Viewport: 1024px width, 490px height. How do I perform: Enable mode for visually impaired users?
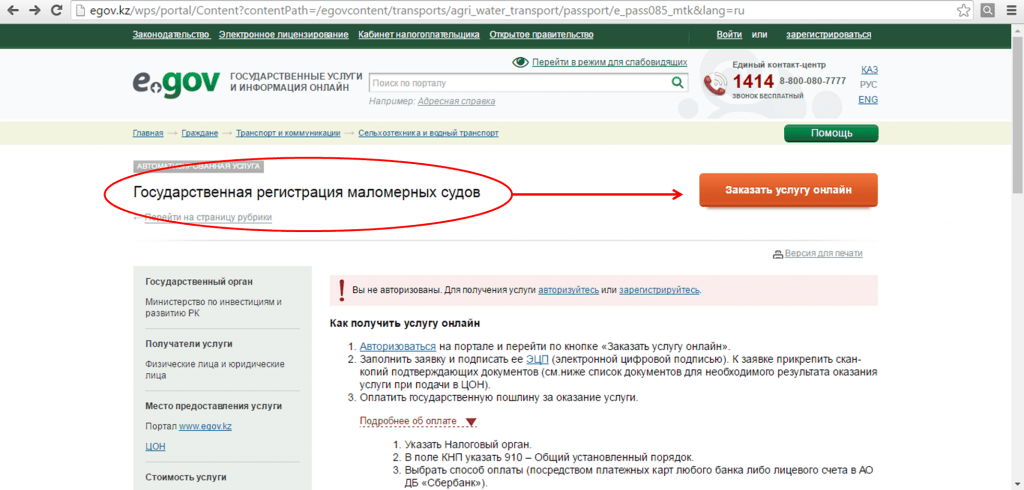point(608,62)
